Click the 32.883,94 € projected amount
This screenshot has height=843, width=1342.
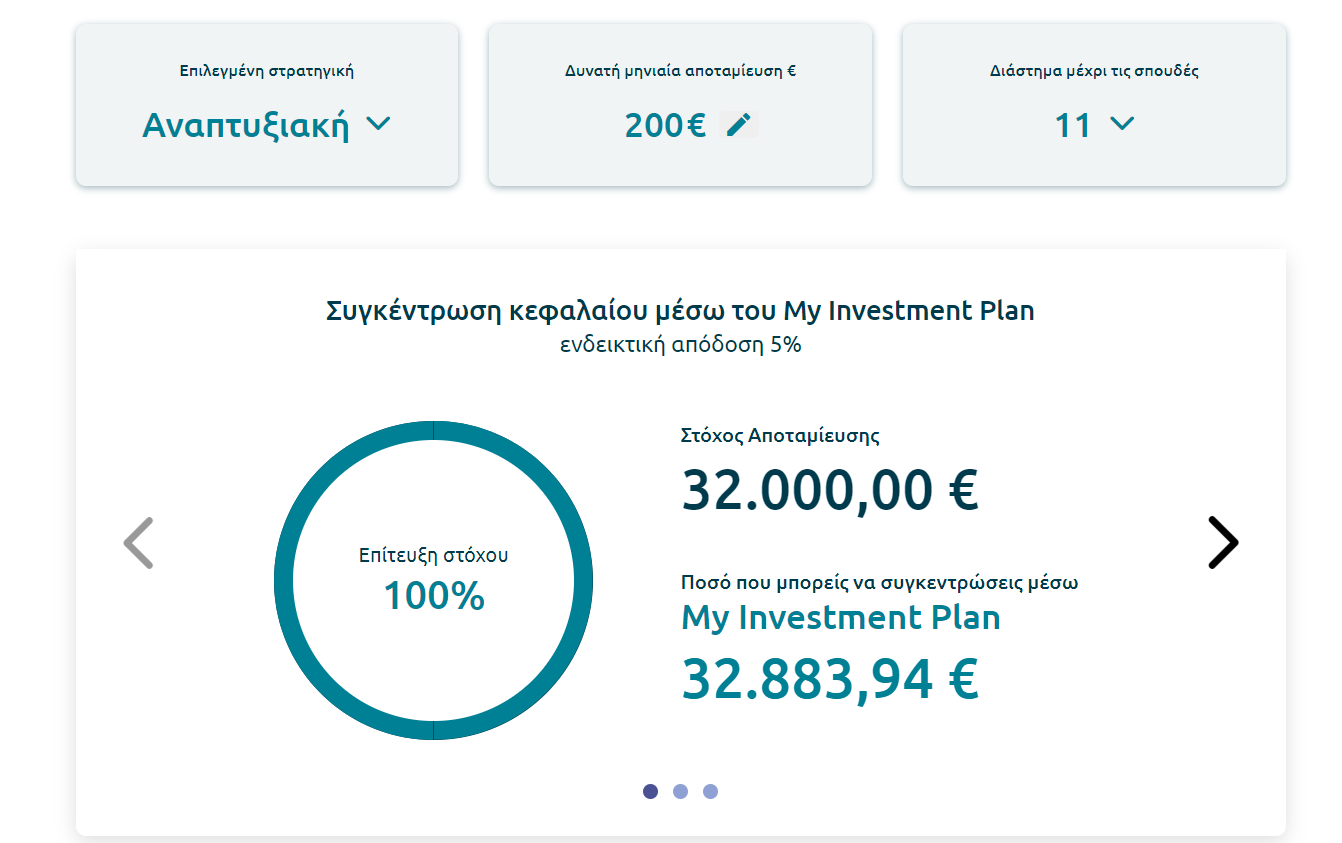coord(829,679)
